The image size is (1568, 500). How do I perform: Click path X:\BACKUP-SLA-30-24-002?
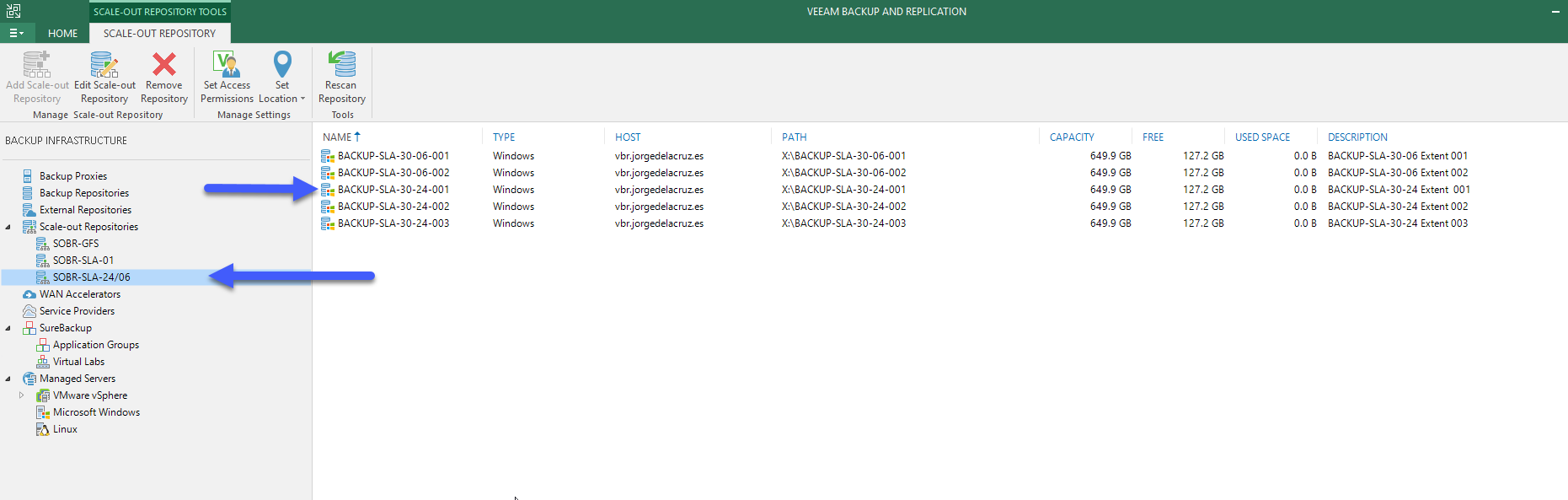[843, 207]
